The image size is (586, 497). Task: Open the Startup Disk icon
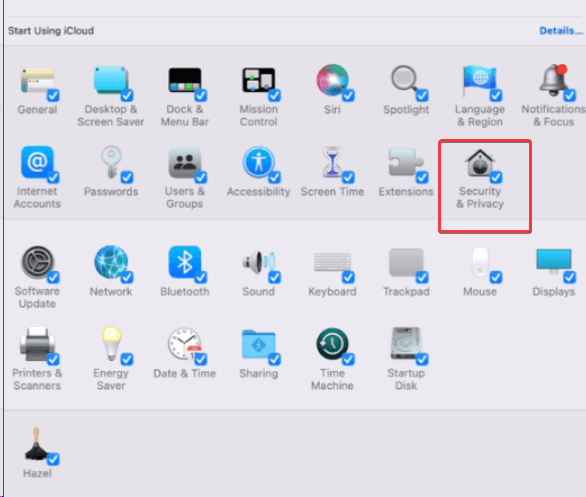[406, 343]
